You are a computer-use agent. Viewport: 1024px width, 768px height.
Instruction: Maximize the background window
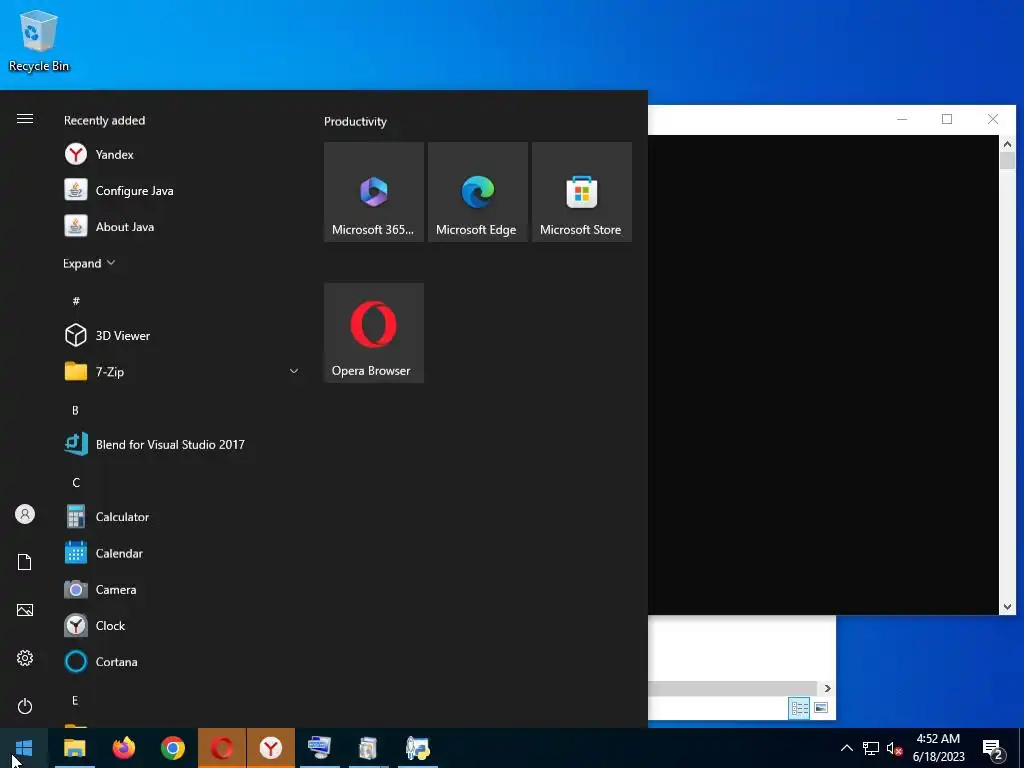[x=947, y=119]
